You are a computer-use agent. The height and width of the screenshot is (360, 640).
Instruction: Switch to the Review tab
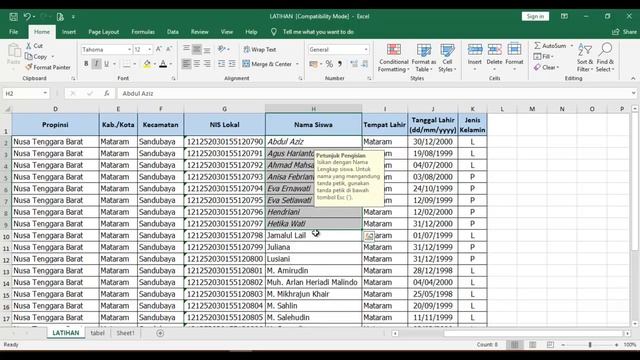coord(200,32)
